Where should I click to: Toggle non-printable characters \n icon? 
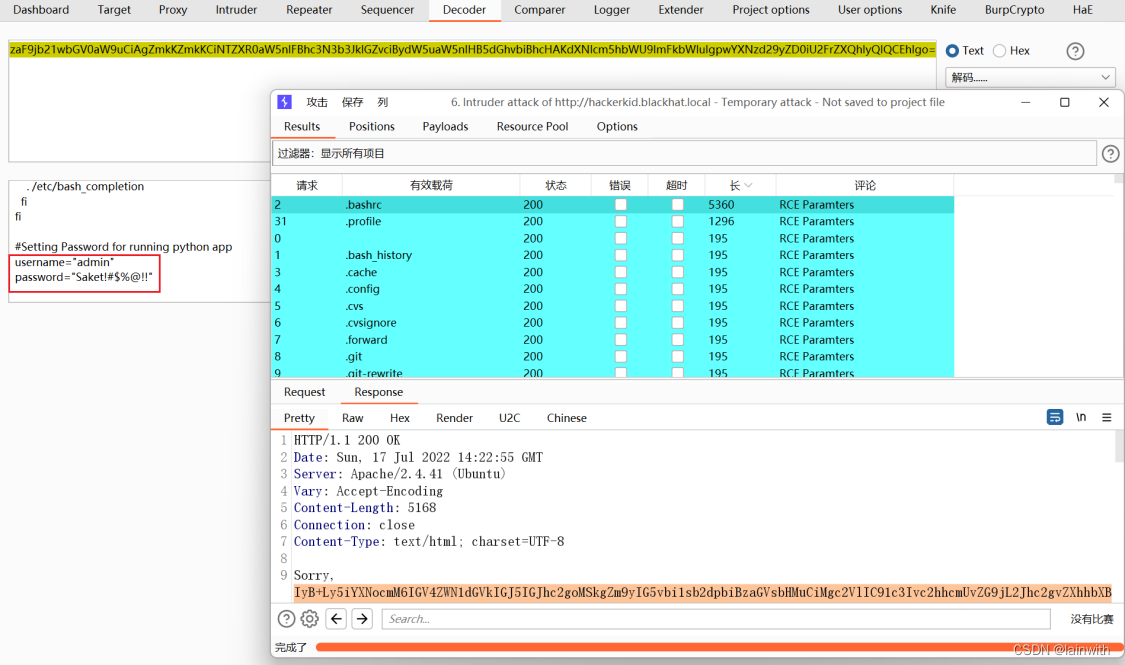[x=1081, y=417]
